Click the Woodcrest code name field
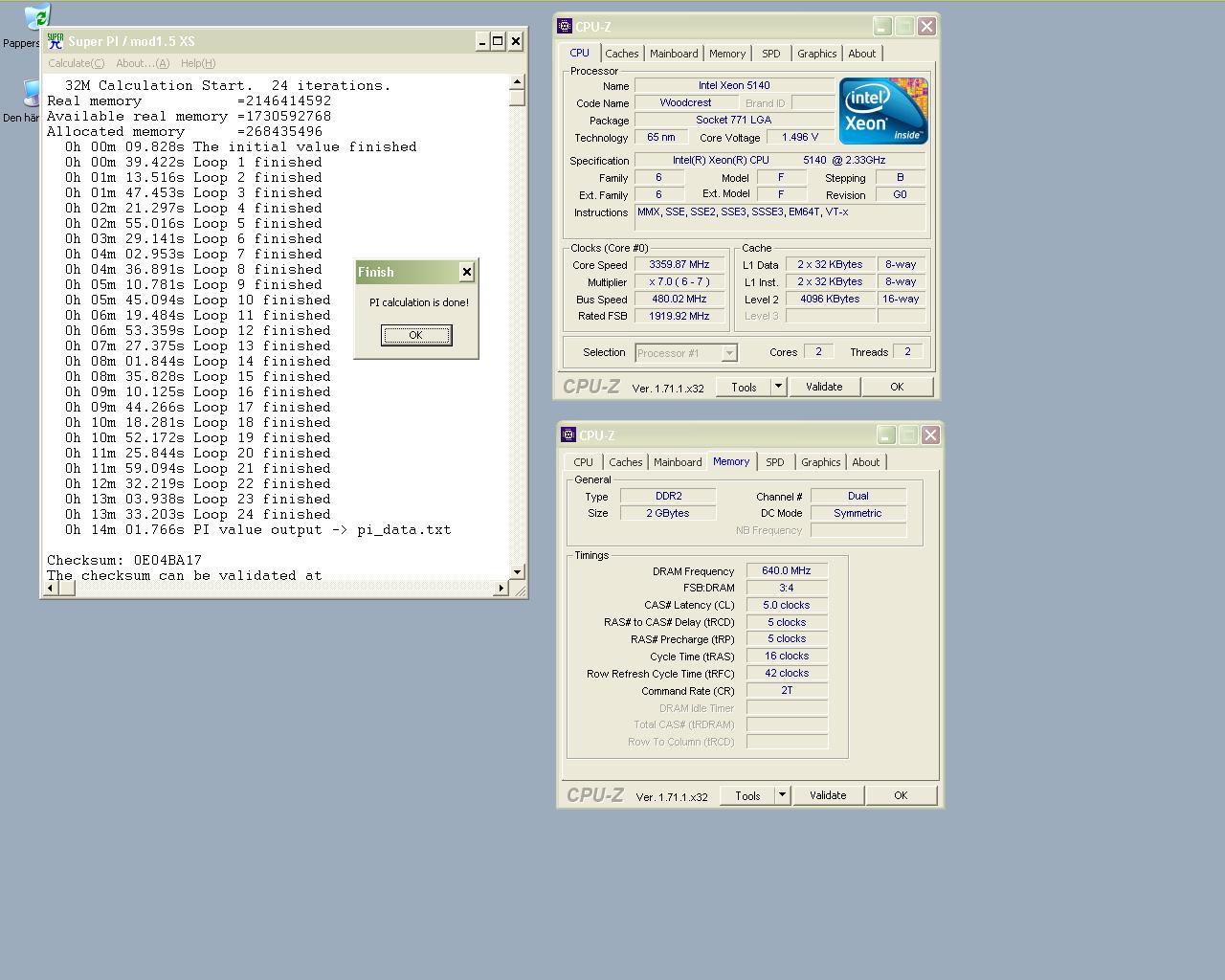The width and height of the screenshot is (1225, 980). 685,102
